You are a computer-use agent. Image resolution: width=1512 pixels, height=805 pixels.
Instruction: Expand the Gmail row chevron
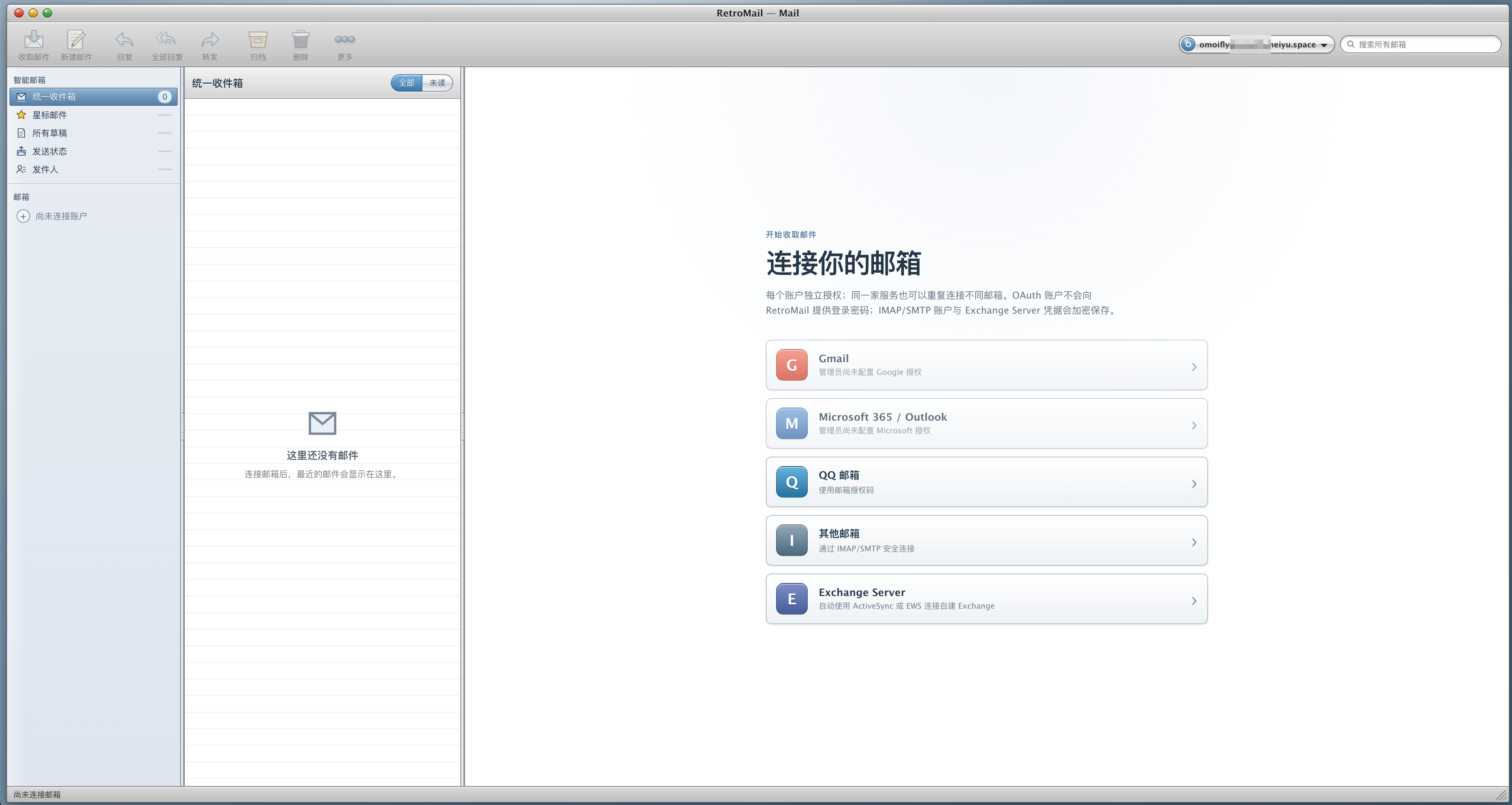click(x=1194, y=367)
